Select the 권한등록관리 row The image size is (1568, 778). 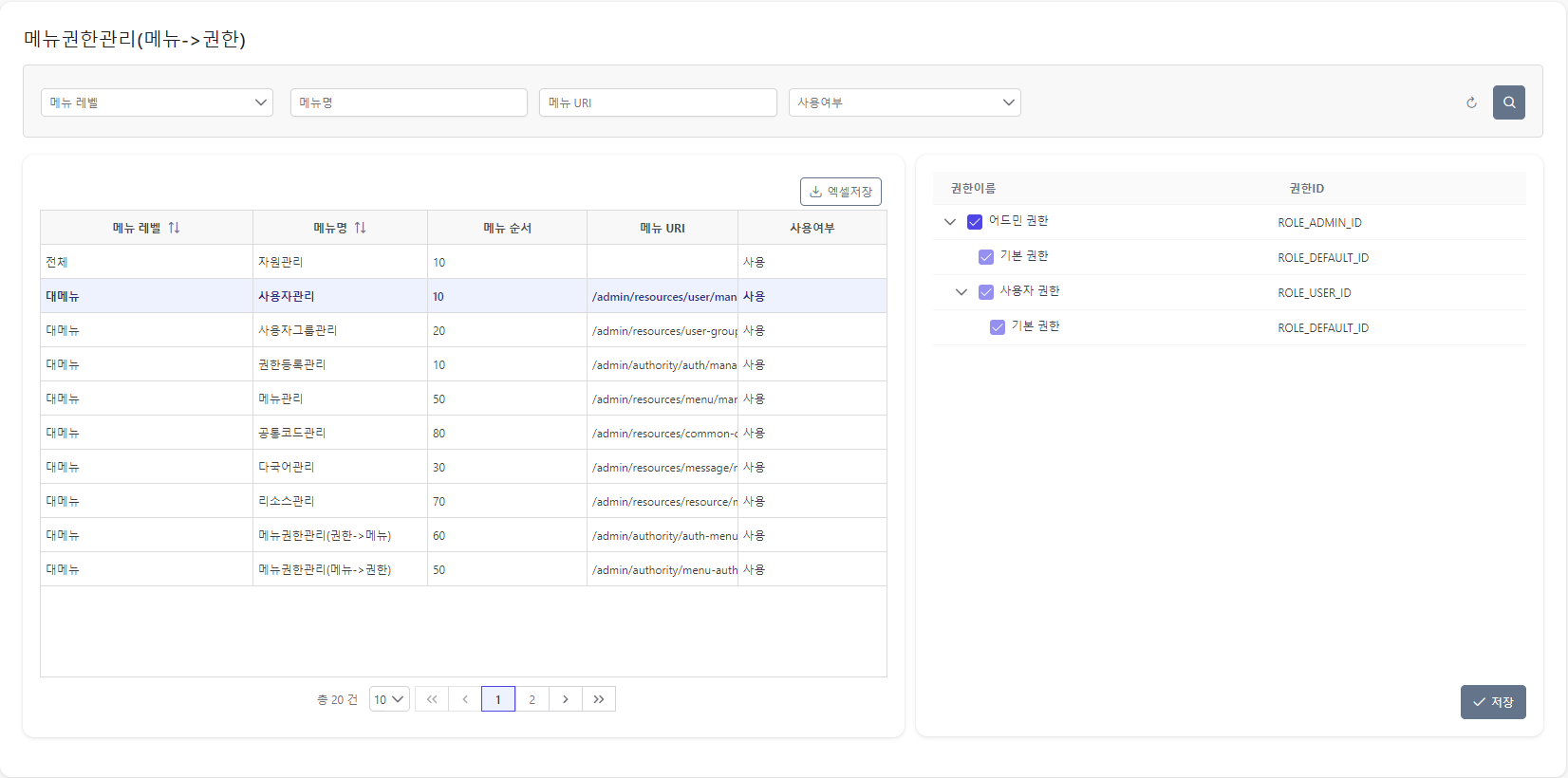point(463,364)
